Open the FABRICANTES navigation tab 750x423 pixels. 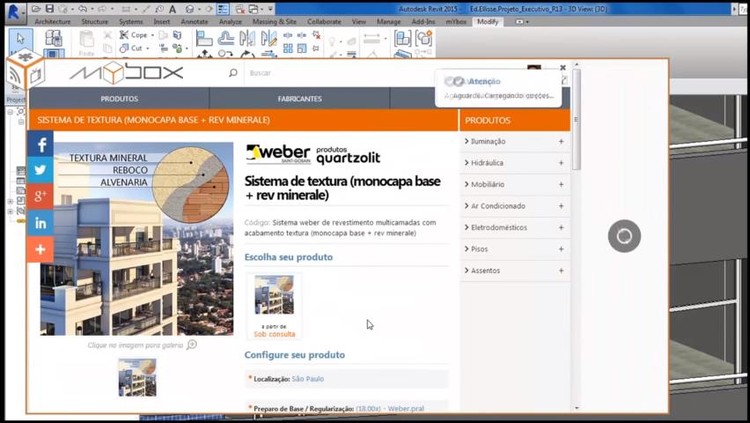[x=300, y=99]
